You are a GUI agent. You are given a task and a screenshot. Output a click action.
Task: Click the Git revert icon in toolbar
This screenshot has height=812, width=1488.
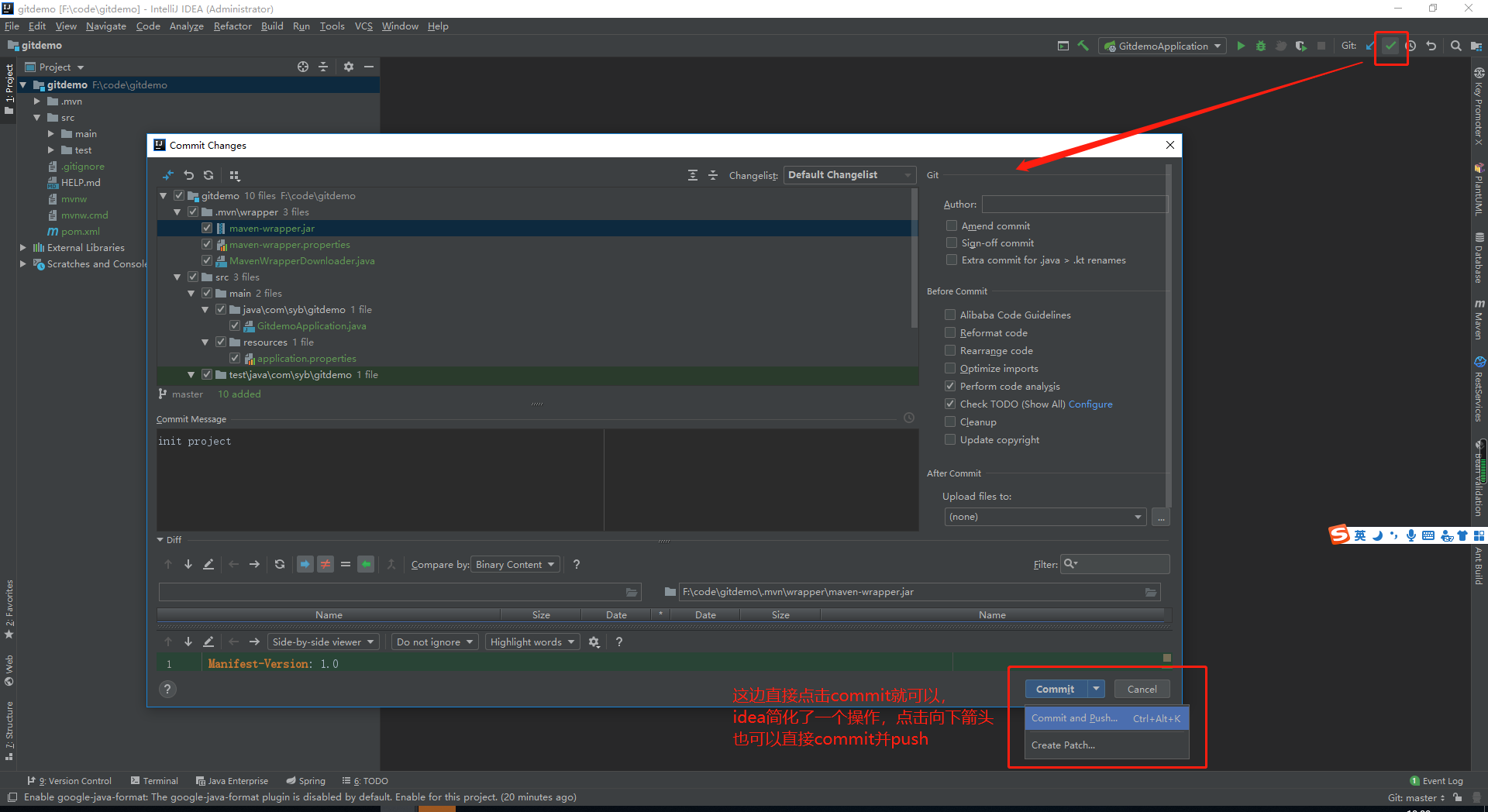(1431, 46)
